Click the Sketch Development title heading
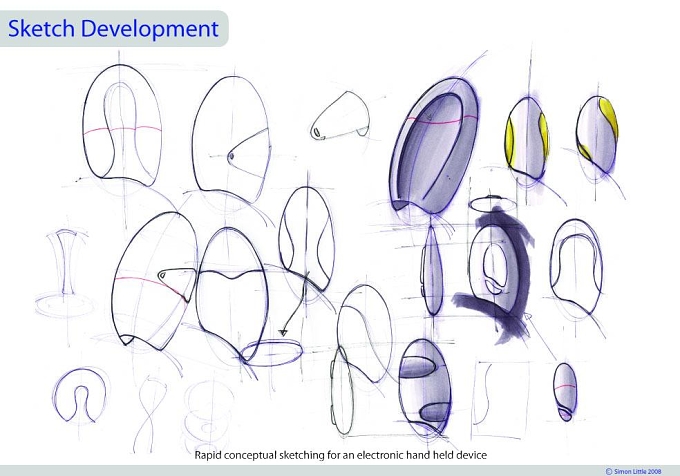680x476 pixels. click(x=113, y=29)
